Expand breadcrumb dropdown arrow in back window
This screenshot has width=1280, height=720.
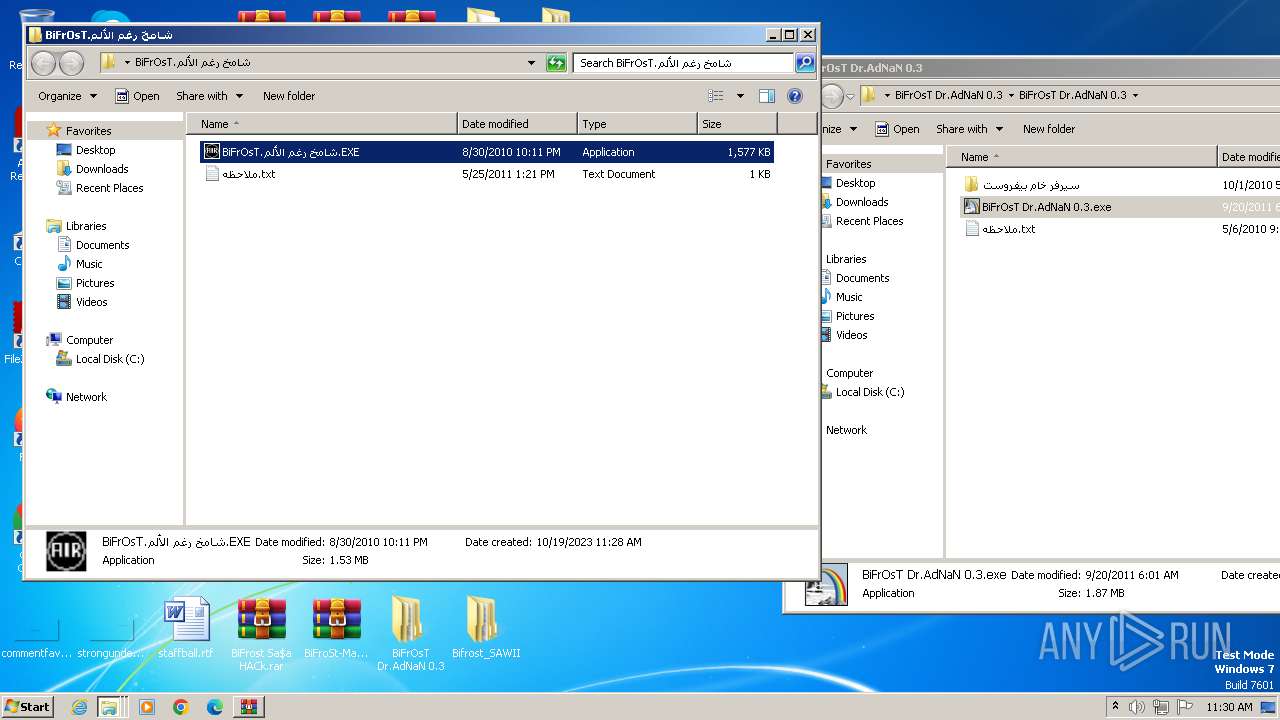[1135, 96]
